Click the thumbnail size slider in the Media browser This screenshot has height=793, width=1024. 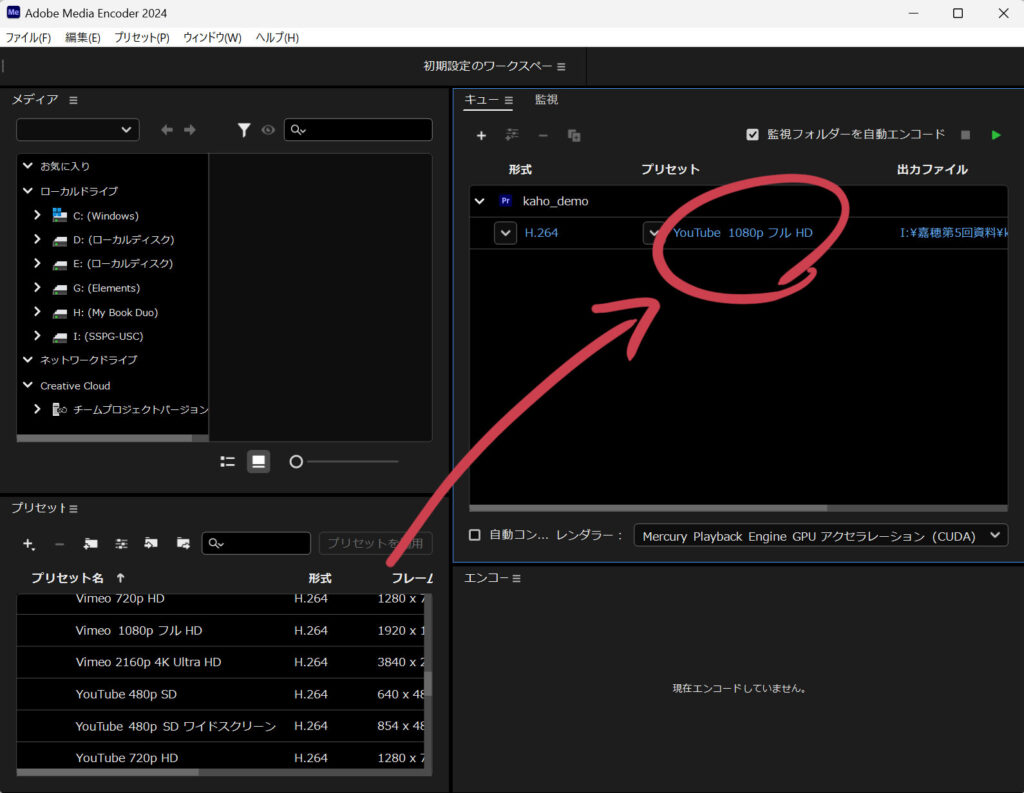point(296,461)
